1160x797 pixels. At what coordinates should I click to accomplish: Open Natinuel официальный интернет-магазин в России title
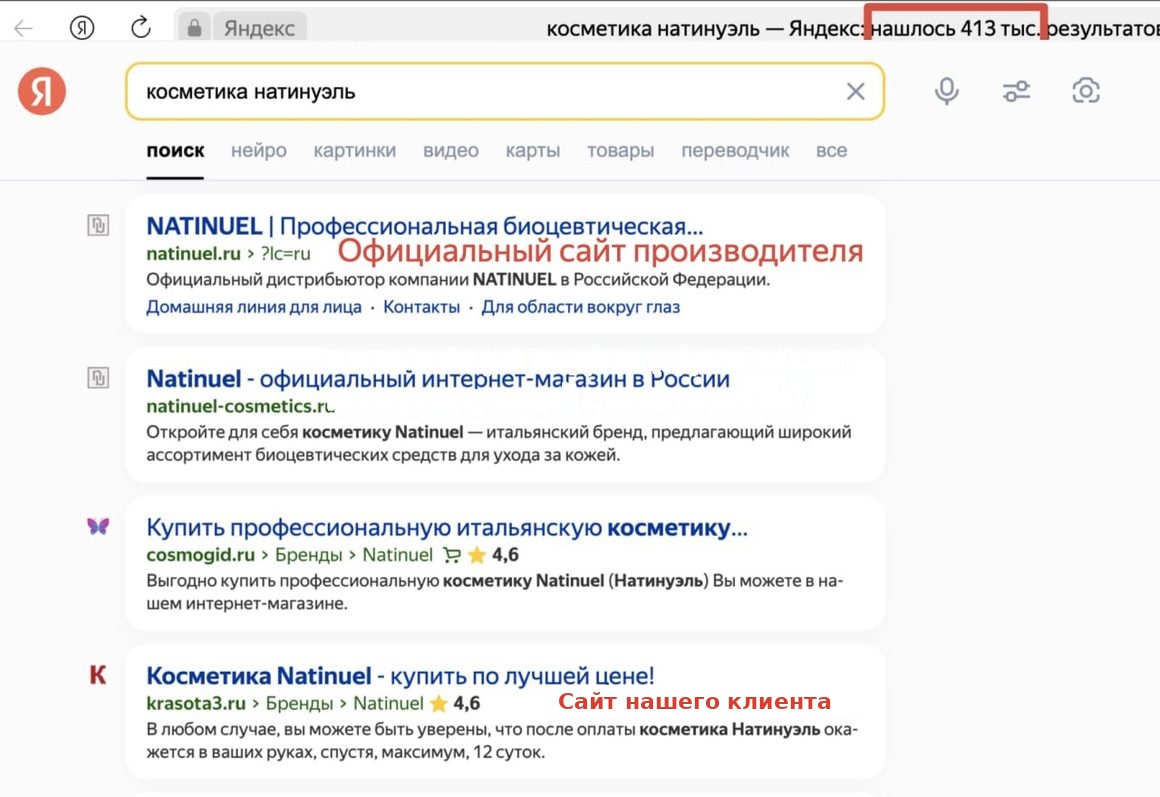438,379
